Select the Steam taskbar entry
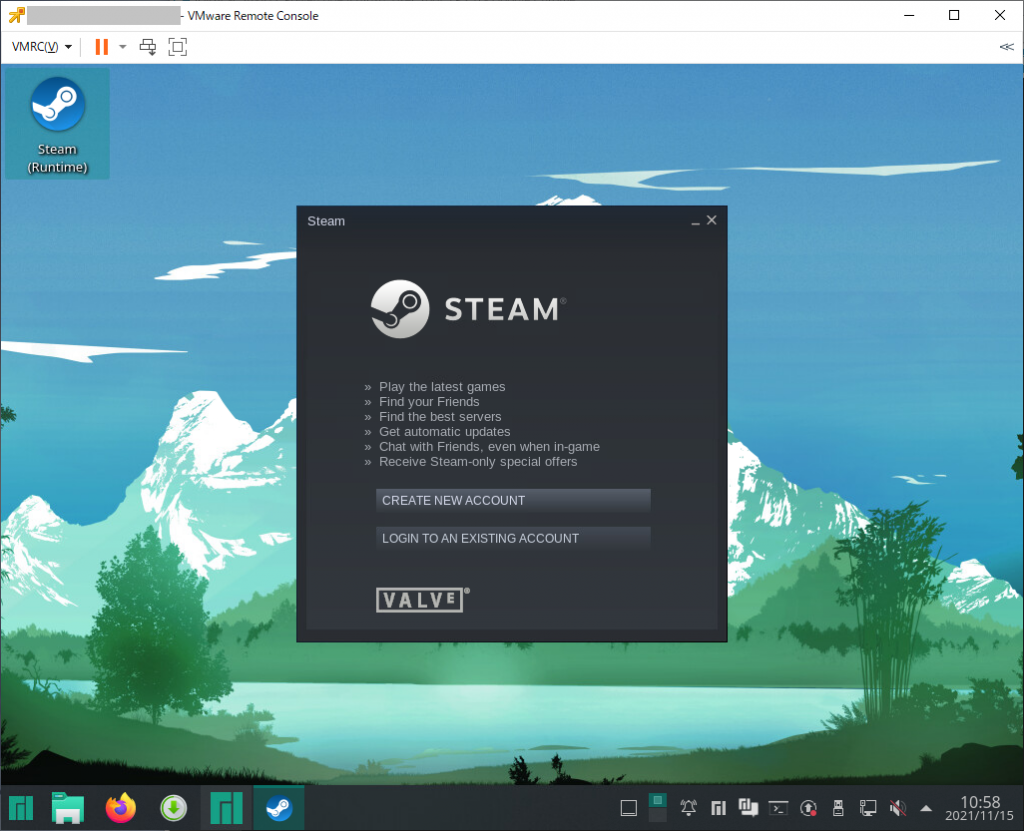Image resolution: width=1024 pixels, height=831 pixels. click(x=279, y=808)
